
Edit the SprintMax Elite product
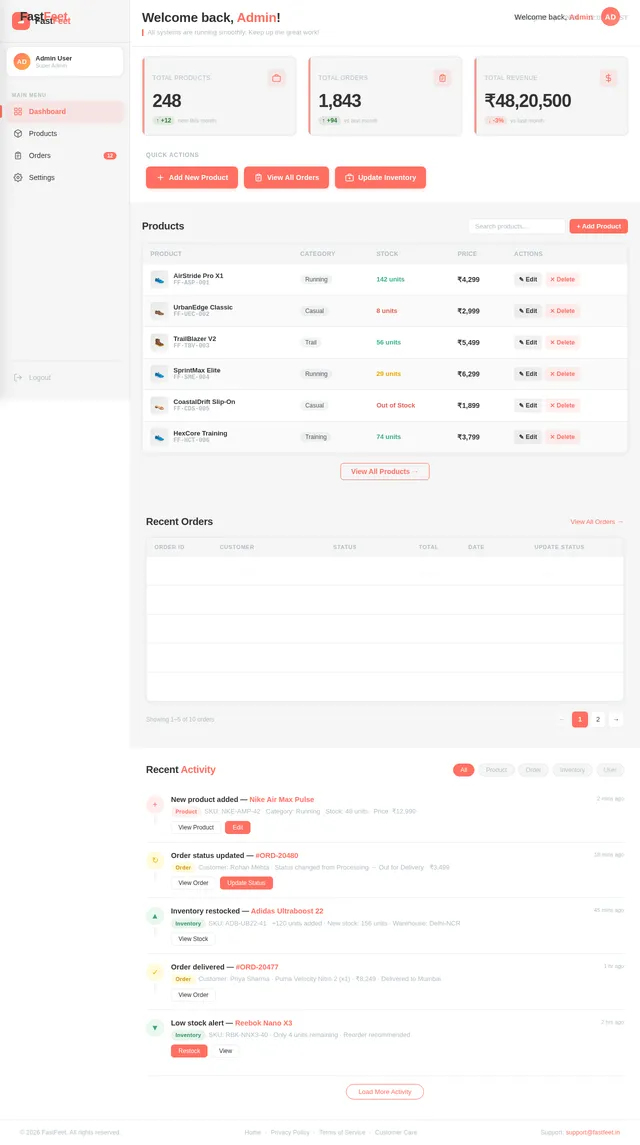point(527,373)
